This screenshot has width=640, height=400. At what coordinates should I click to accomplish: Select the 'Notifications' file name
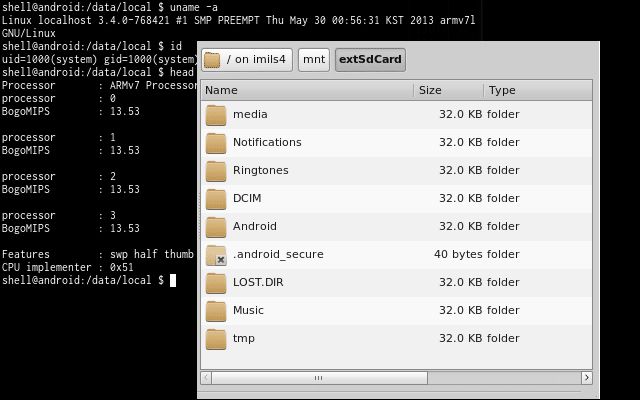(267, 142)
